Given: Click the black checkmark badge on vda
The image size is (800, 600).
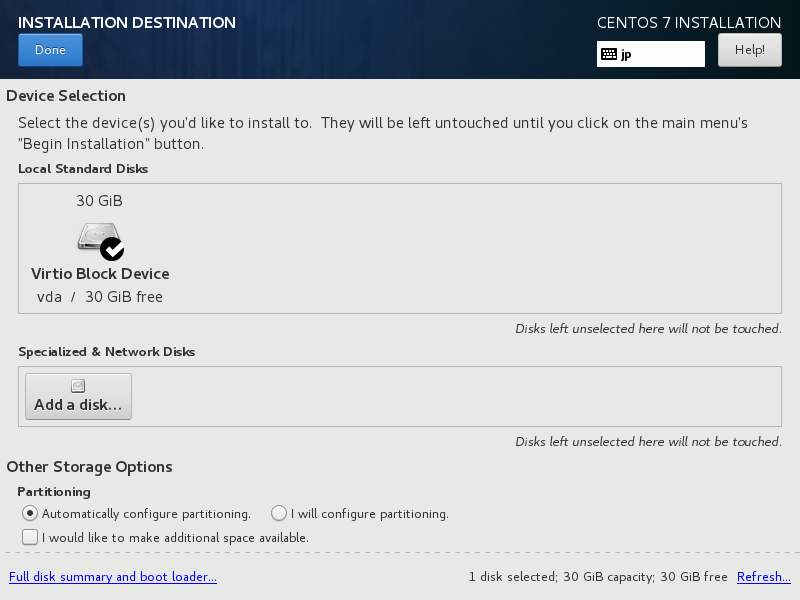Looking at the screenshot, I should point(111,246).
